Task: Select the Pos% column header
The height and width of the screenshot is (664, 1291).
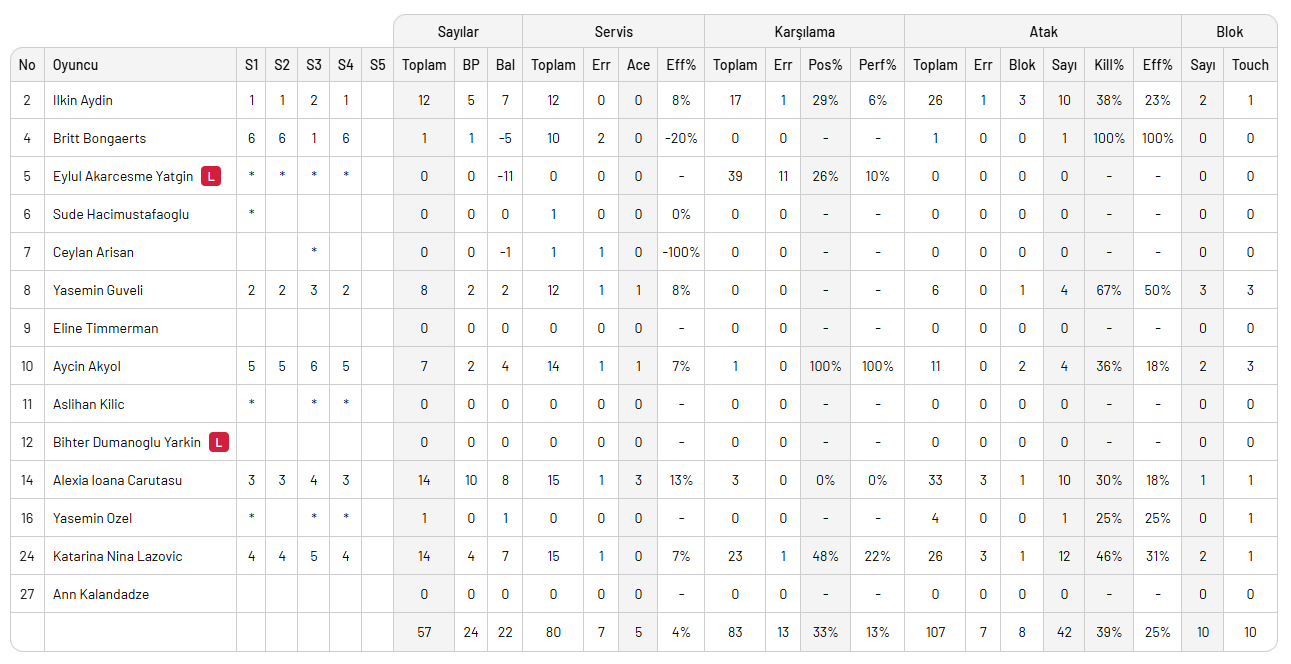Action: pos(825,65)
